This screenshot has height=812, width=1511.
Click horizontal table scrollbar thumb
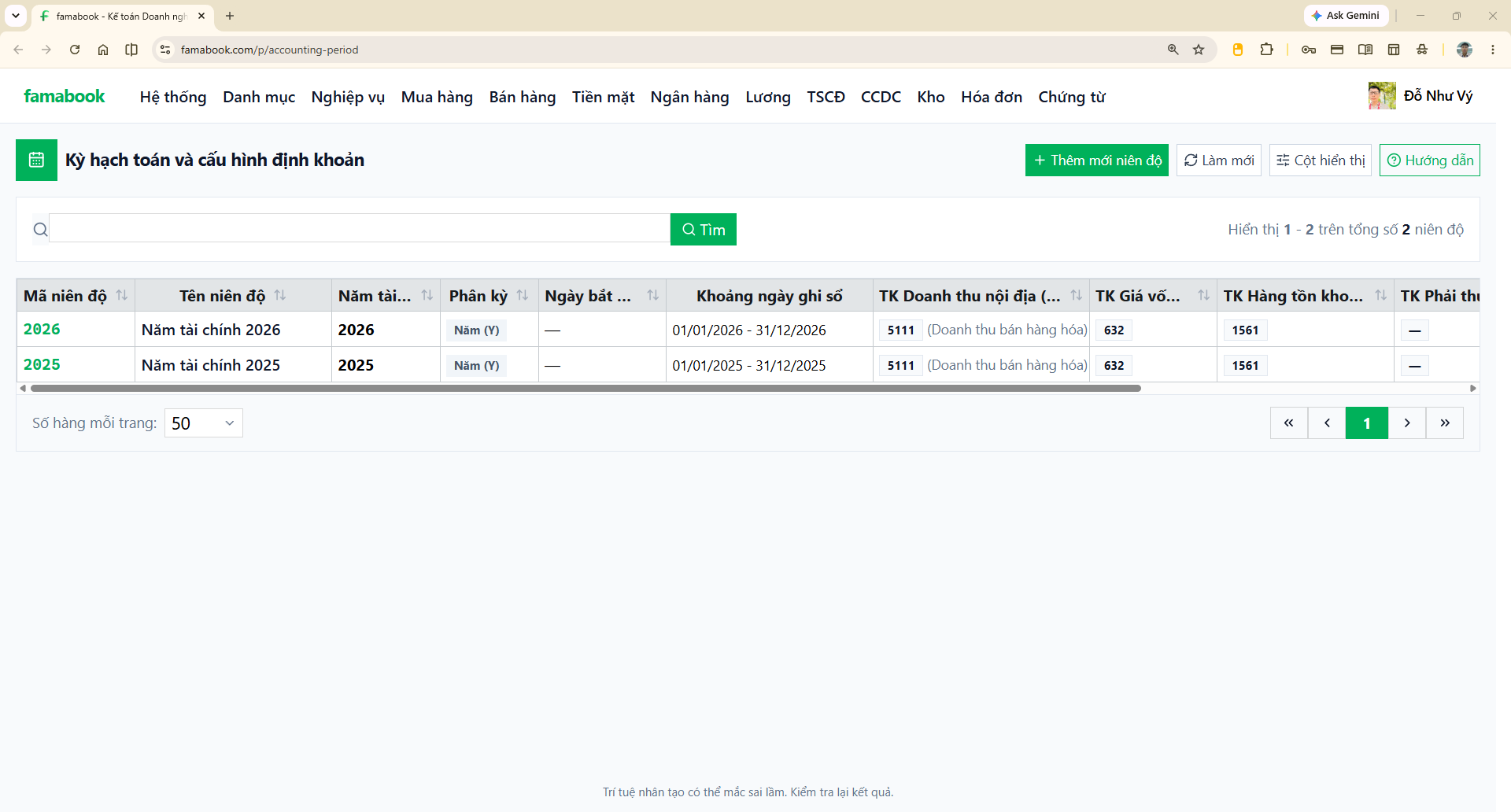pyautogui.click(x=586, y=388)
